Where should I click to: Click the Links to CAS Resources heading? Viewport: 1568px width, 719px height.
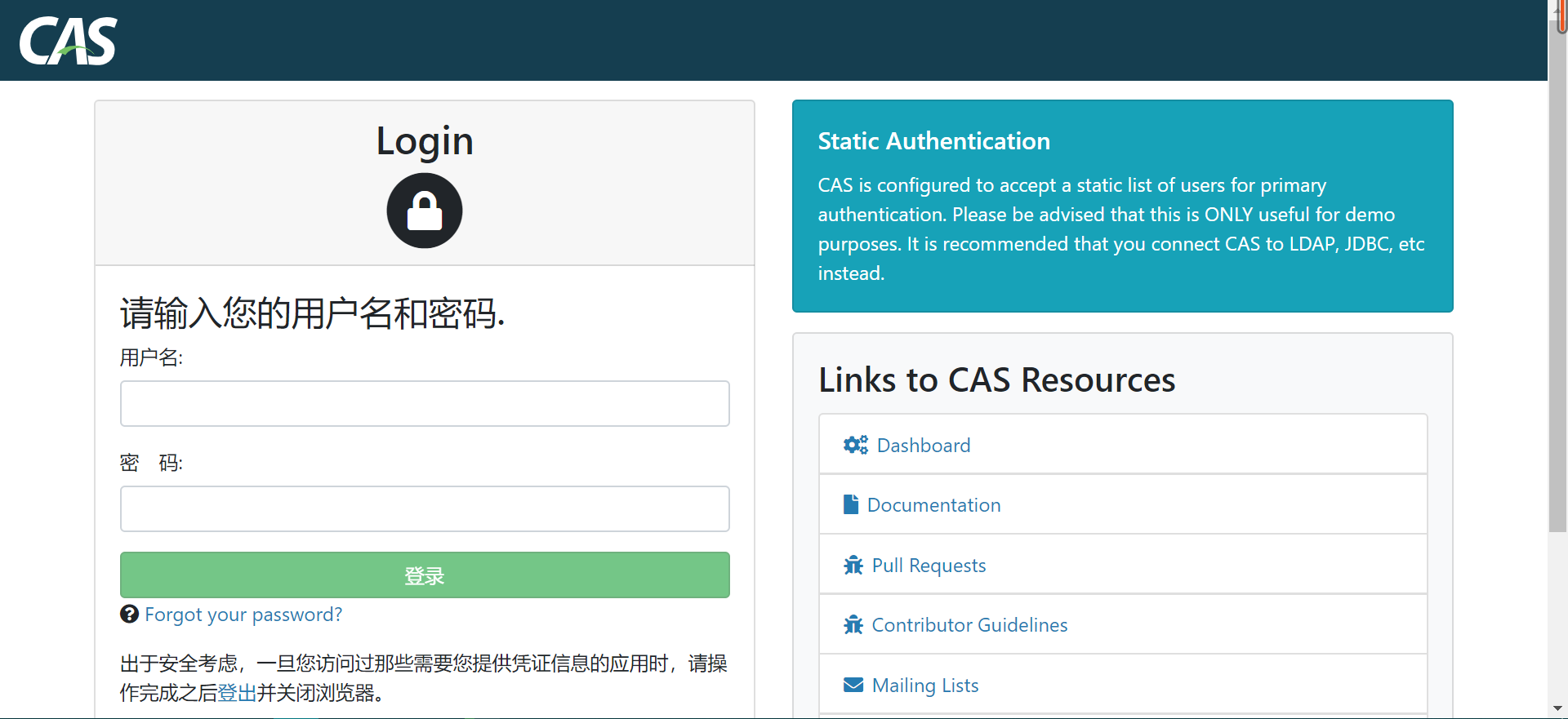(x=997, y=380)
